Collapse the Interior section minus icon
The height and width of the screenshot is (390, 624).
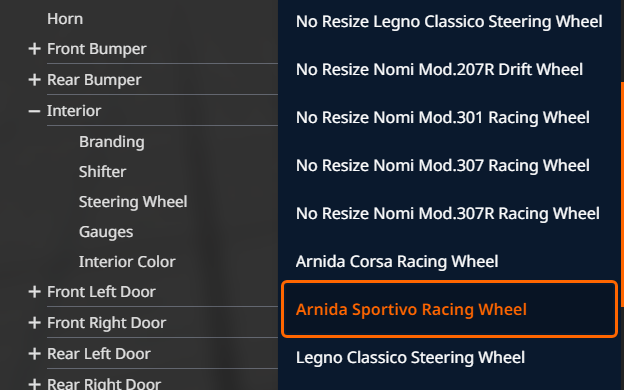pos(35,111)
